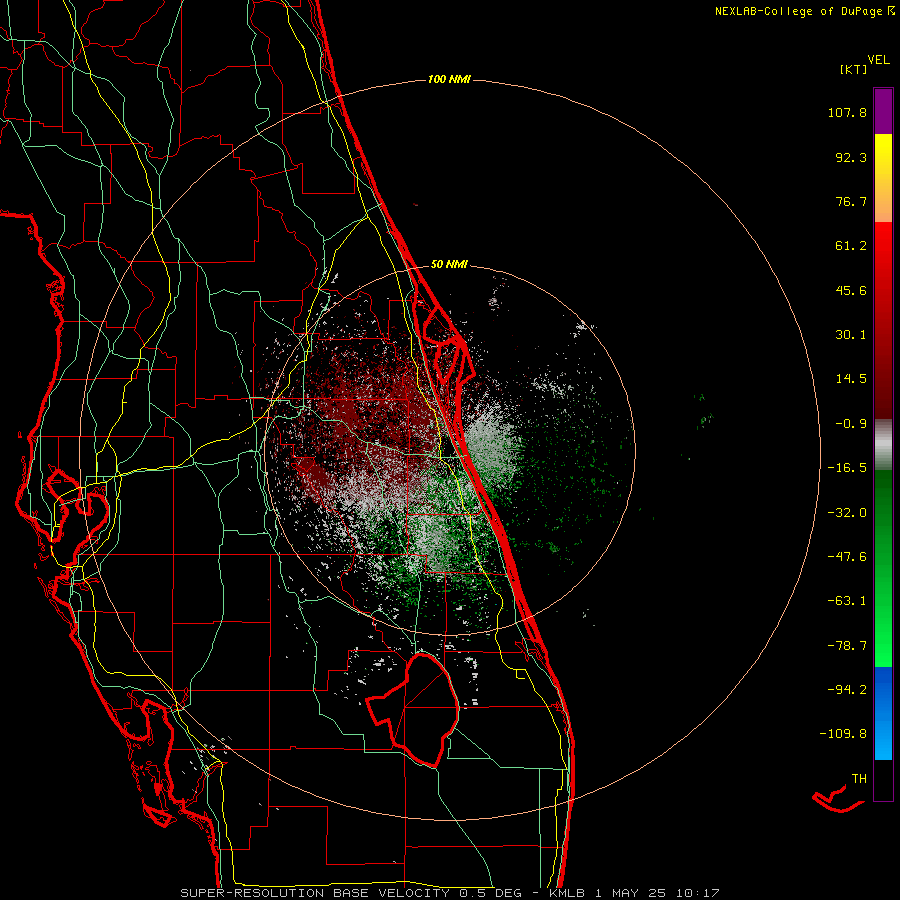900x900 pixels.
Task: Click the -109.8 velocity scale value
Action: (843, 734)
